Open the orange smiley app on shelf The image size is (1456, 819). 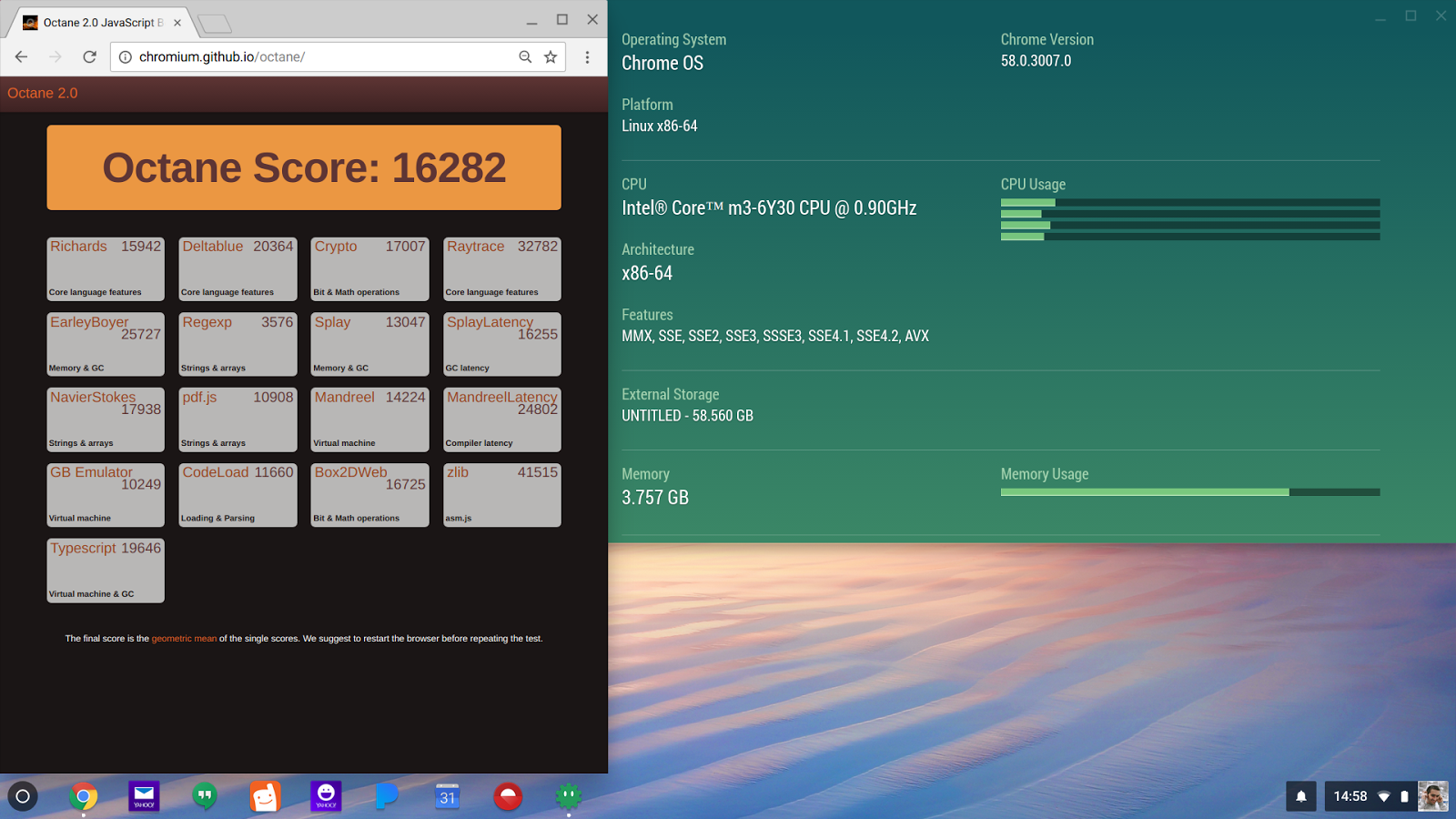pos(265,796)
